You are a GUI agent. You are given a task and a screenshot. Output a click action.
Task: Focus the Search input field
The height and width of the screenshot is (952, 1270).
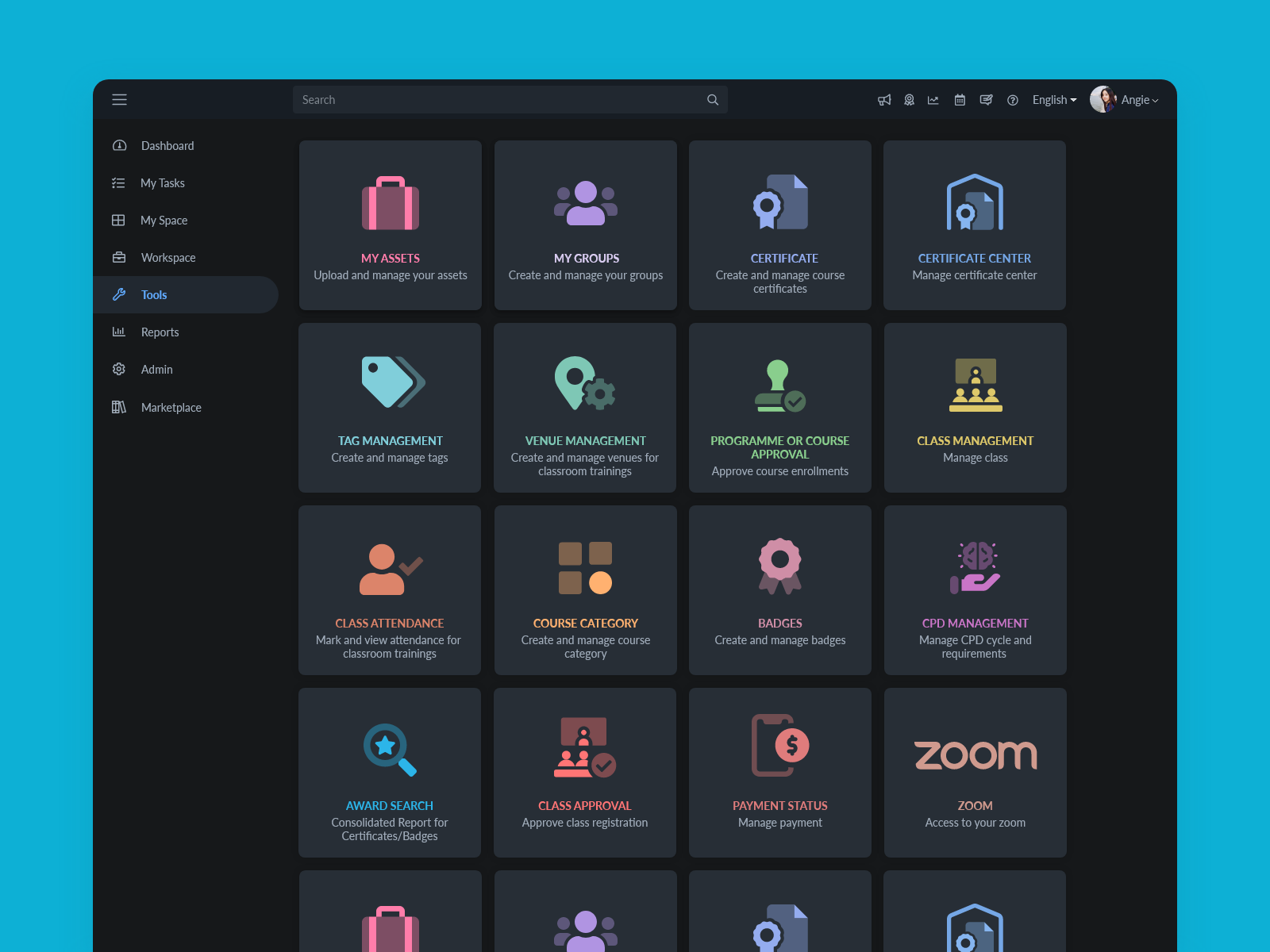pyautogui.click(x=510, y=100)
